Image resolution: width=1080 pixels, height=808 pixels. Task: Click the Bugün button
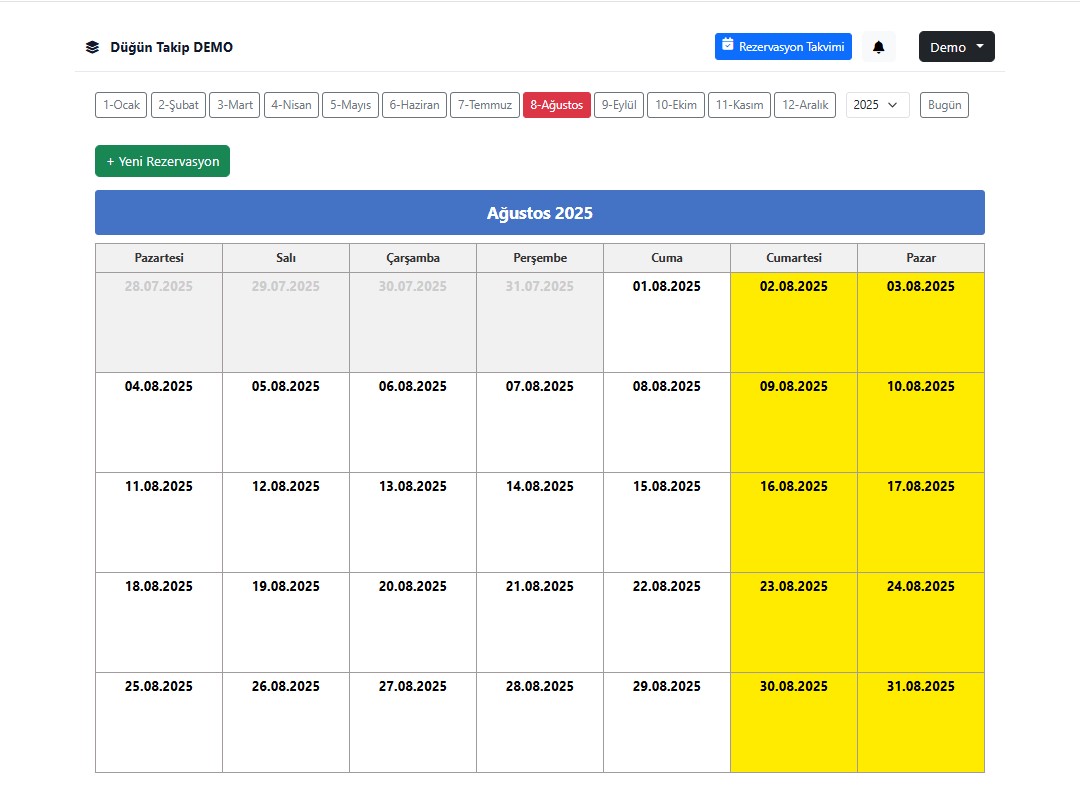pyautogui.click(x=944, y=105)
